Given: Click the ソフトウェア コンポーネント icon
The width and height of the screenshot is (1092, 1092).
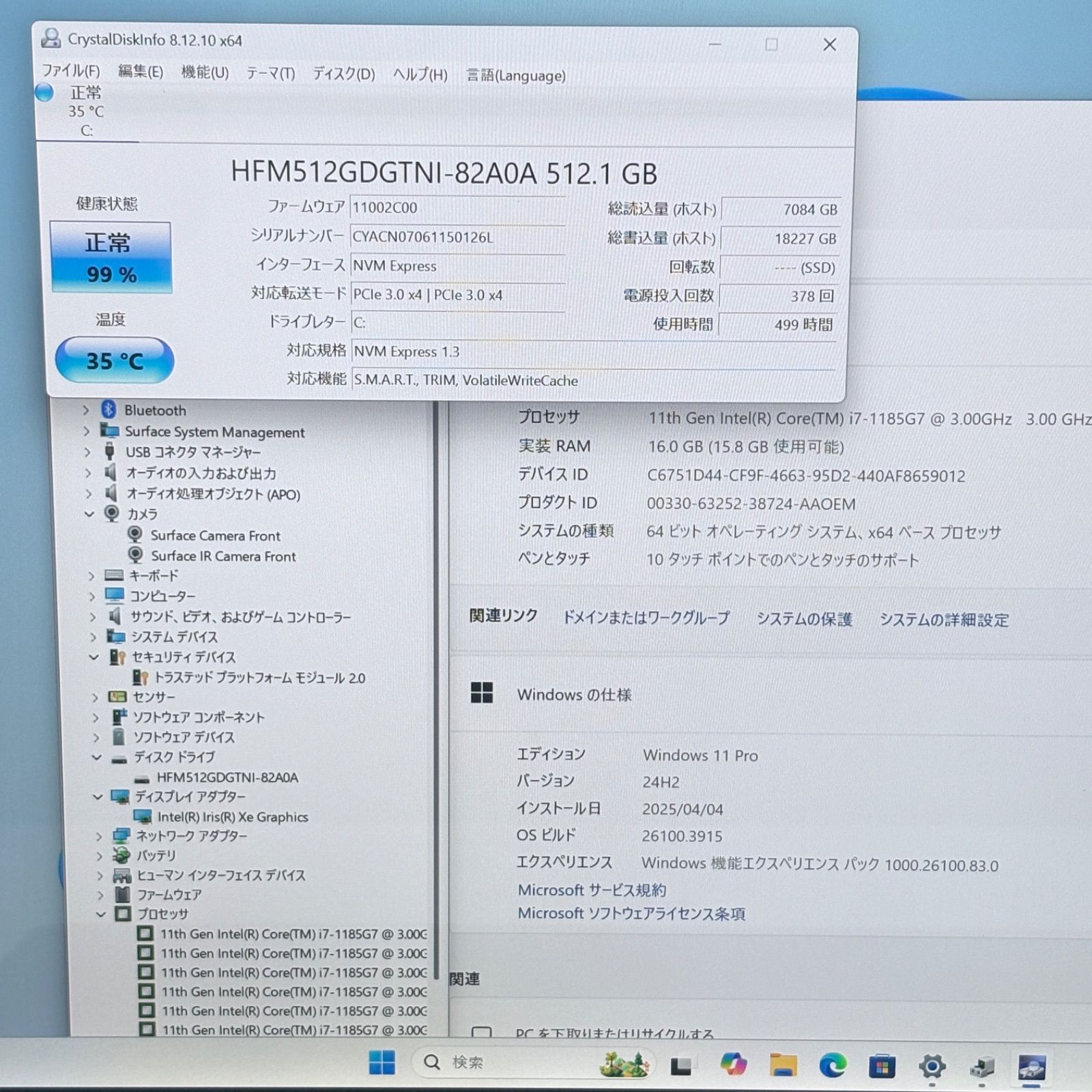Looking at the screenshot, I should [x=119, y=717].
